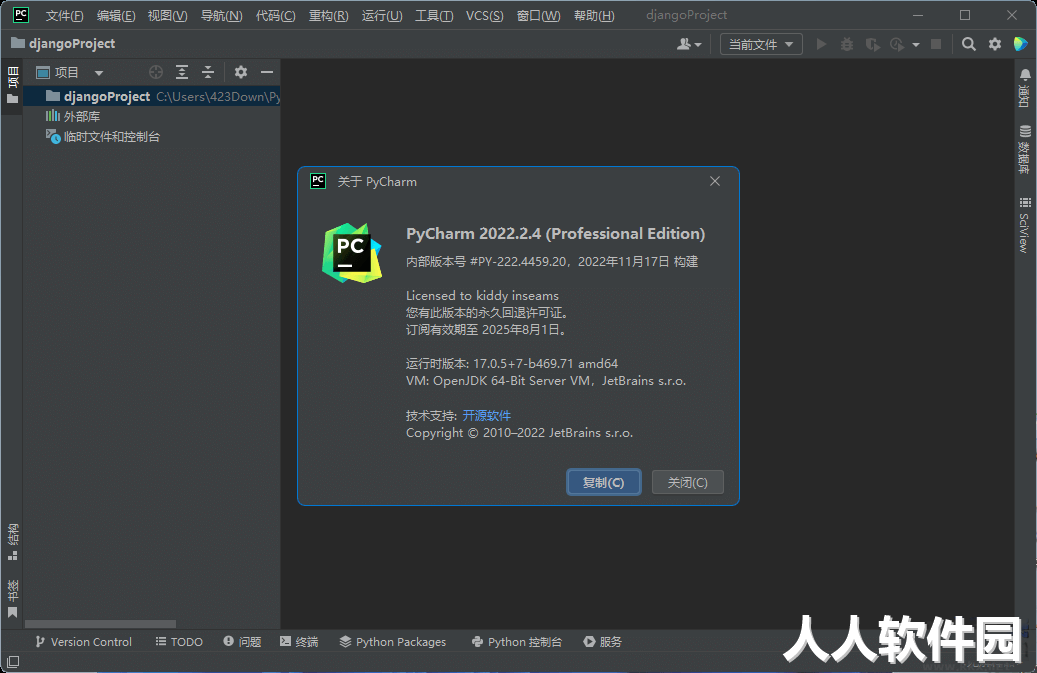Open the 编辑(E) menu
Screen dimensions: 1037x673
point(116,15)
